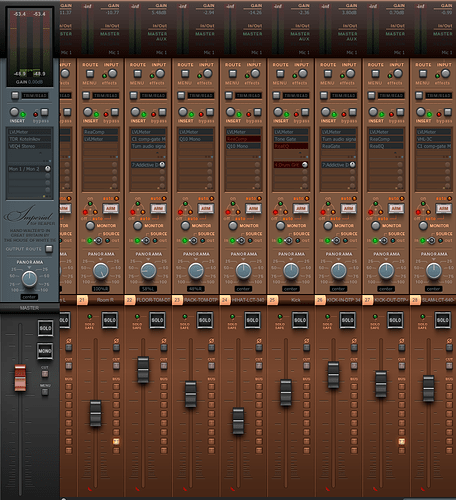The height and width of the screenshot is (500, 456).
Task: Arm the KICK-IN-DTP track for recording
Action: pos(349,209)
